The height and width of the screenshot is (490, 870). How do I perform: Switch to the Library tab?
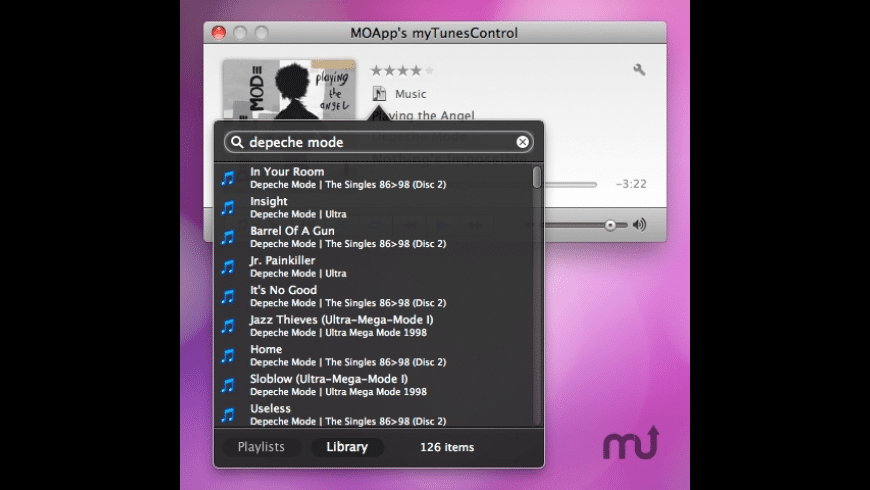[347, 447]
